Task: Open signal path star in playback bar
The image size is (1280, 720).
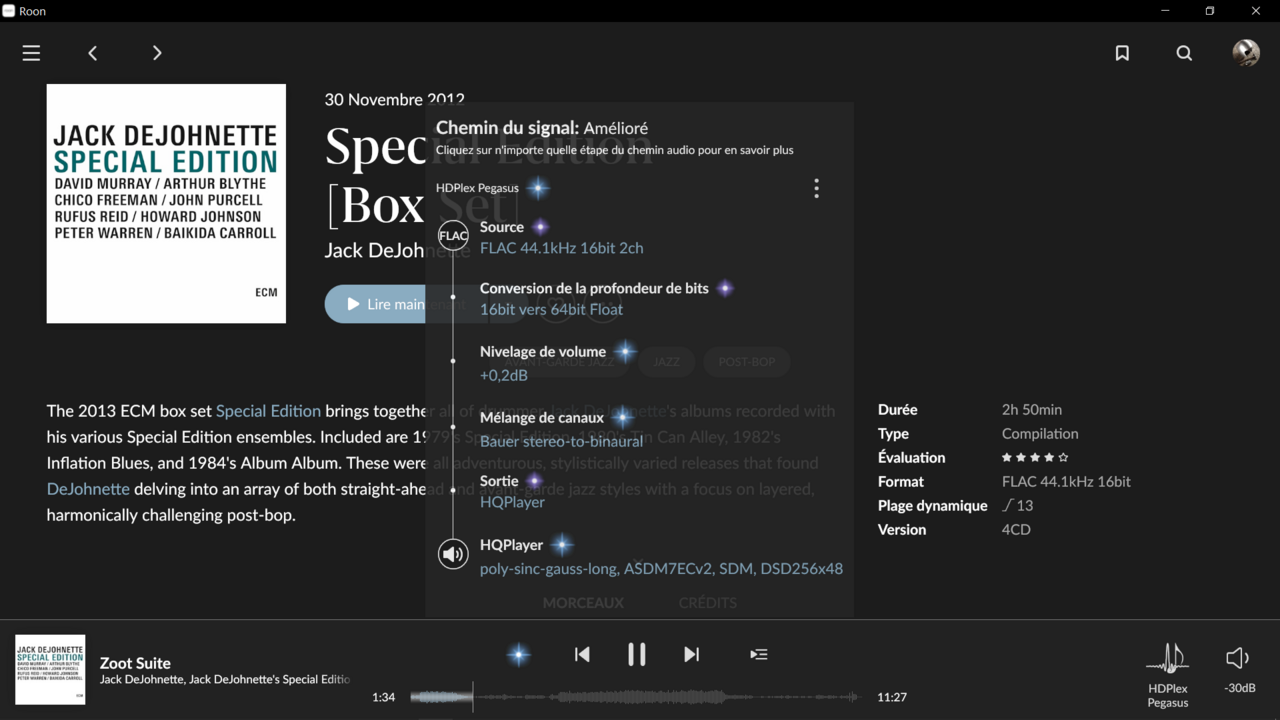Action: [x=518, y=655]
